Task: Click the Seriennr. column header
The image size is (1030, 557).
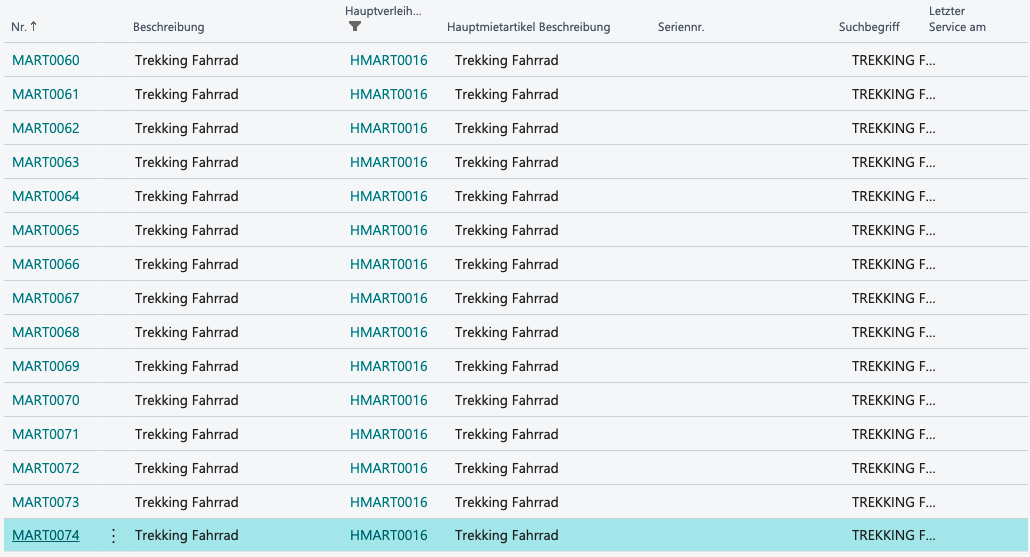Action: [681, 27]
